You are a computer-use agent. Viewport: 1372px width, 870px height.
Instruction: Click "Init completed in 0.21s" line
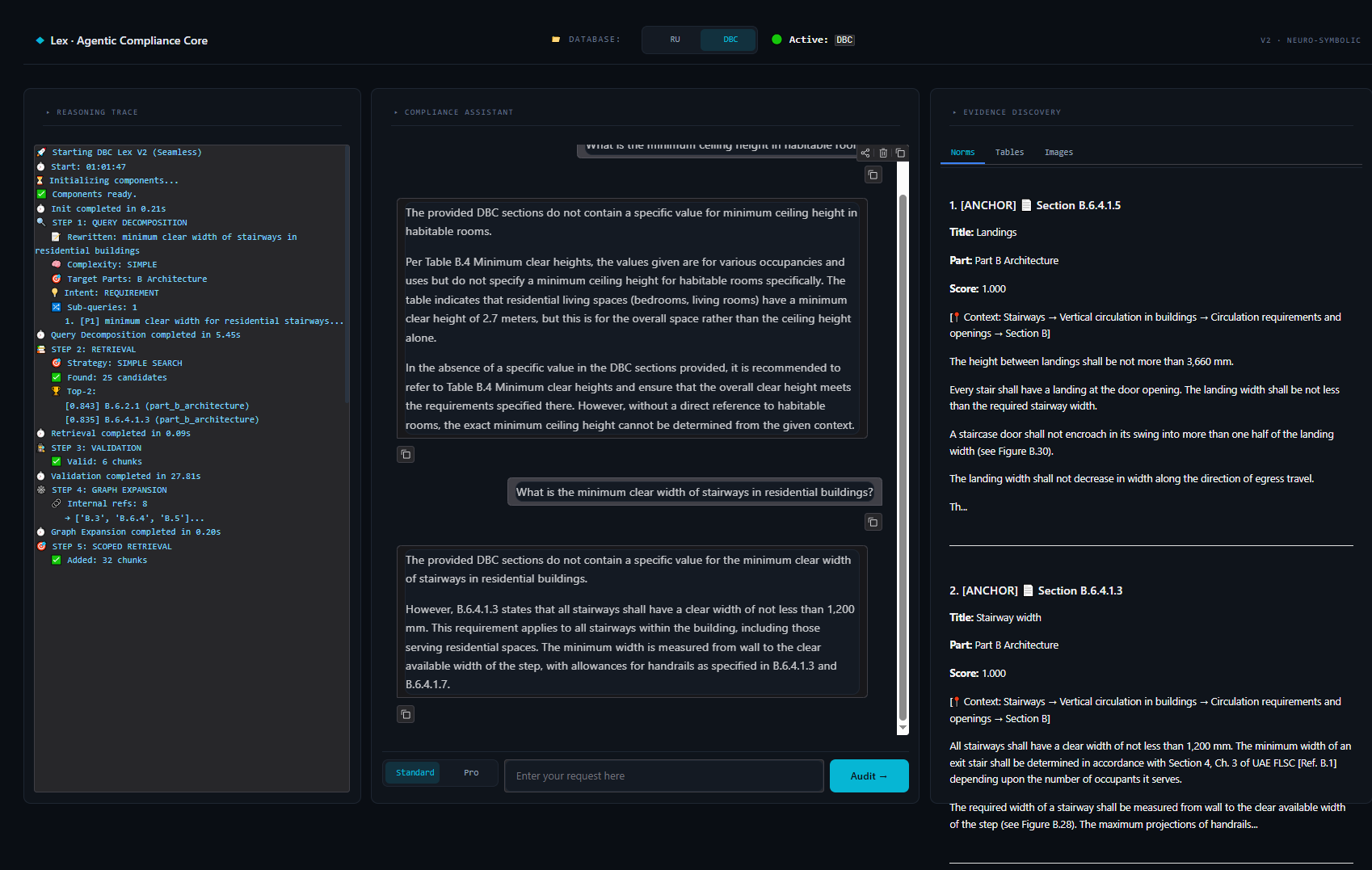point(108,208)
